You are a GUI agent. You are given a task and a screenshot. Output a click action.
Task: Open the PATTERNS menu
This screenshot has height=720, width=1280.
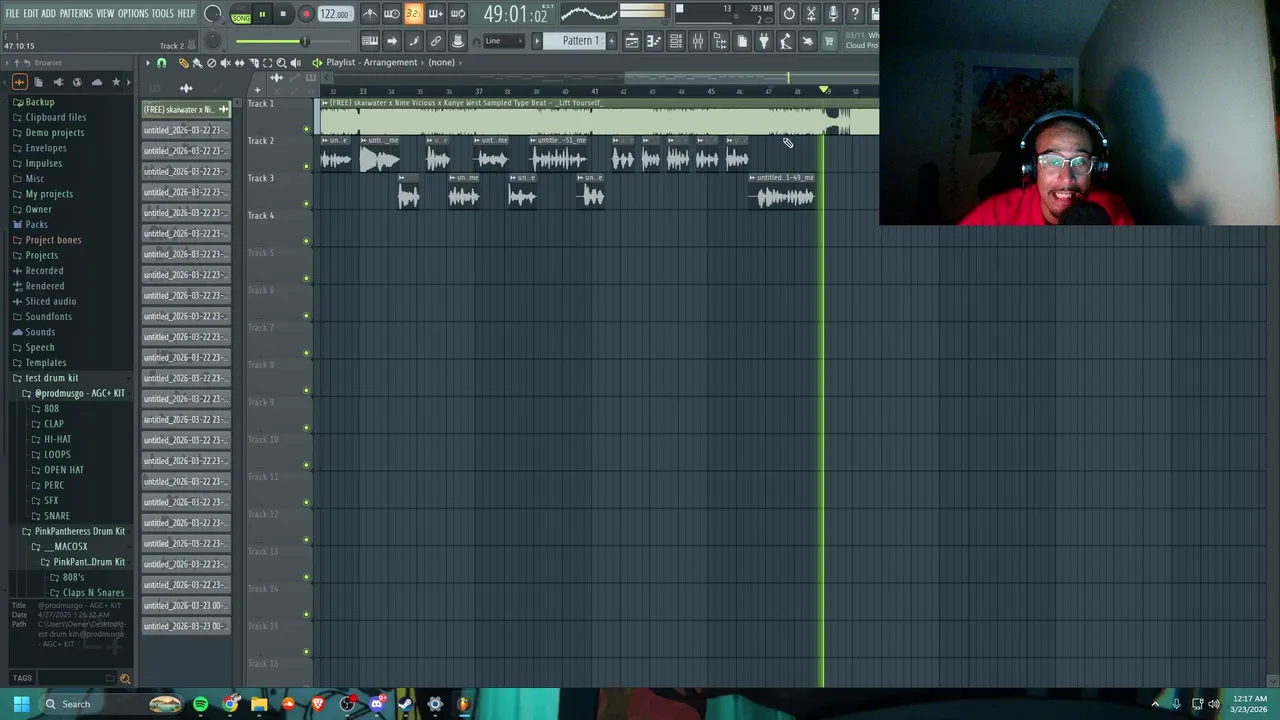click(76, 14)
